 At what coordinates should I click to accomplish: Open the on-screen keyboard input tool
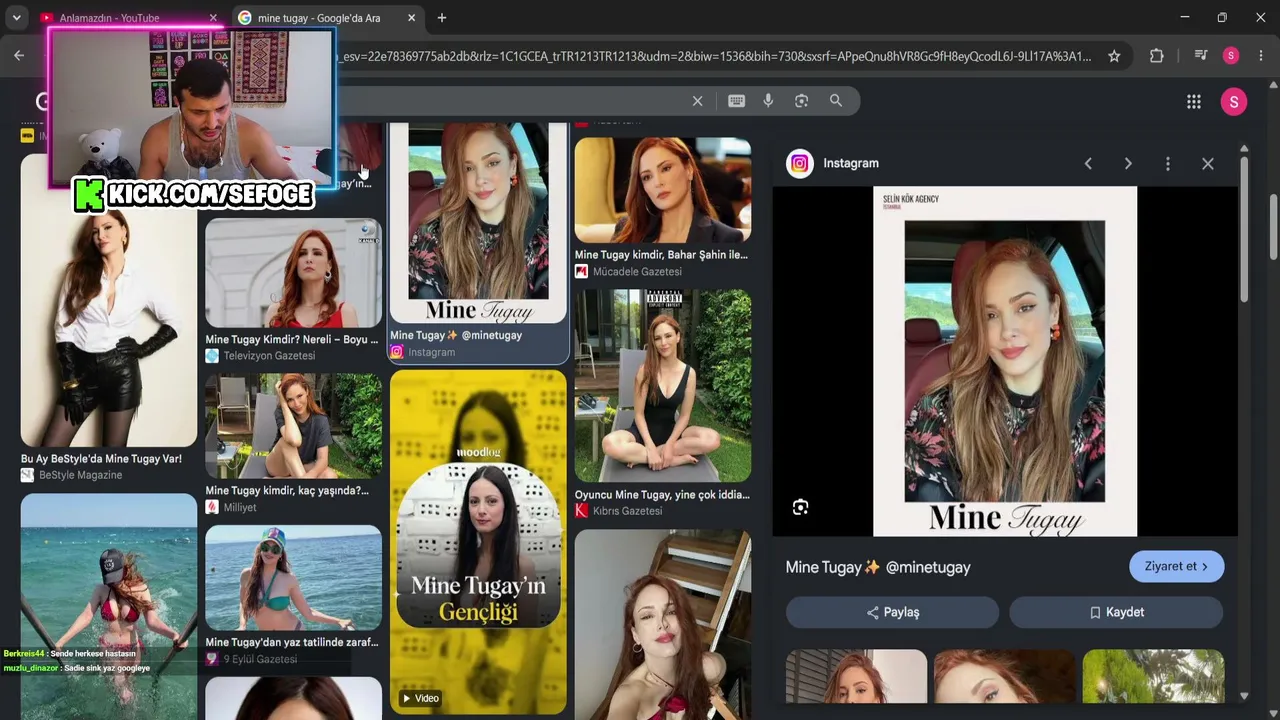737,101
